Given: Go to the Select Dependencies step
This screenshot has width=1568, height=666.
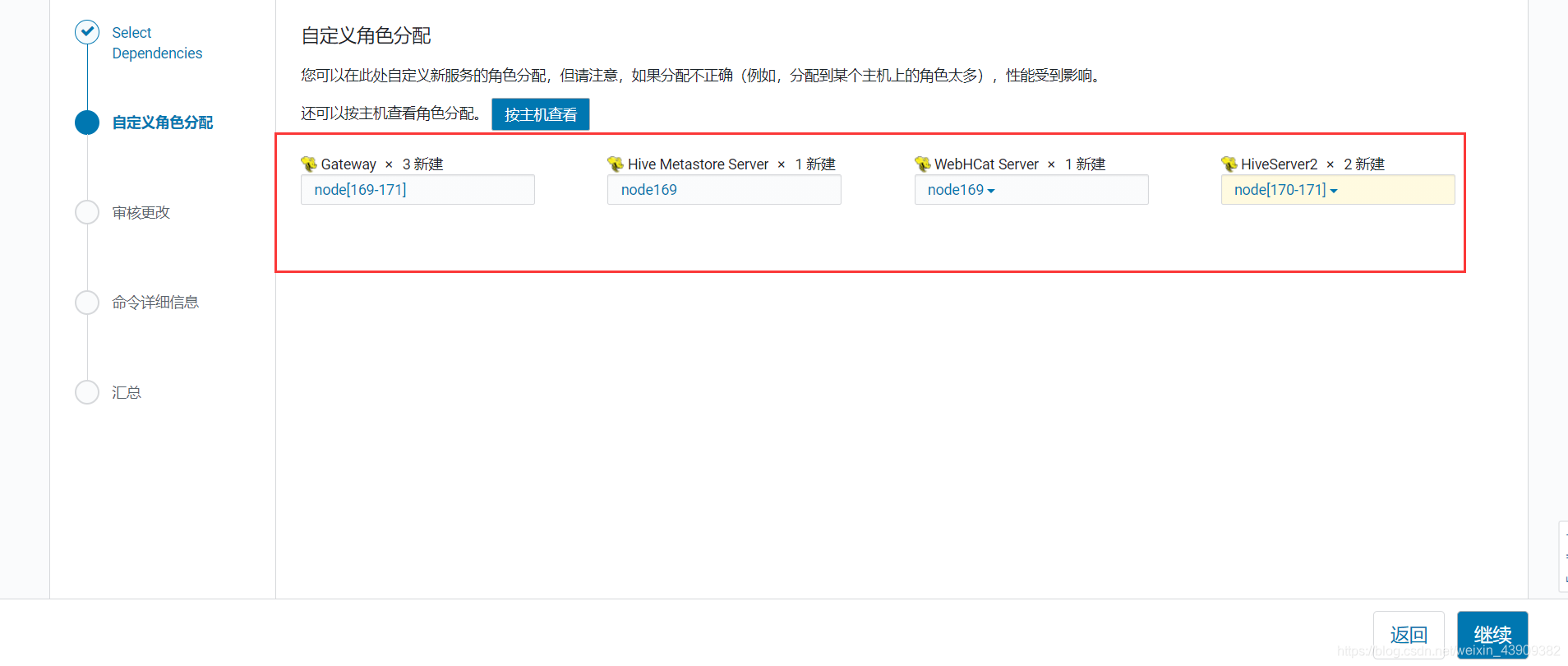Looking at the screenshot, I should (157, 43).
